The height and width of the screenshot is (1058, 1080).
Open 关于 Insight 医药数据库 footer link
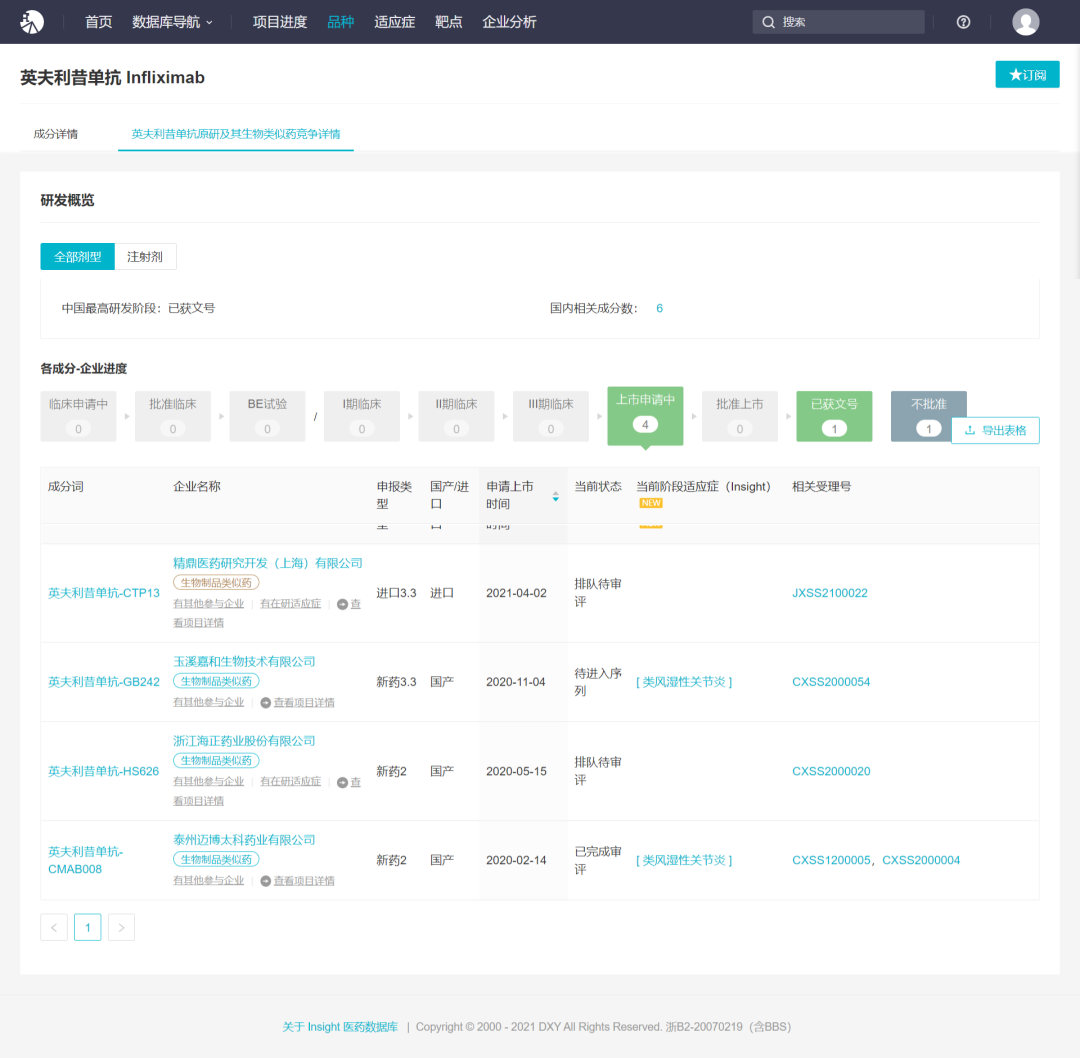click(x=340, y=1027)
